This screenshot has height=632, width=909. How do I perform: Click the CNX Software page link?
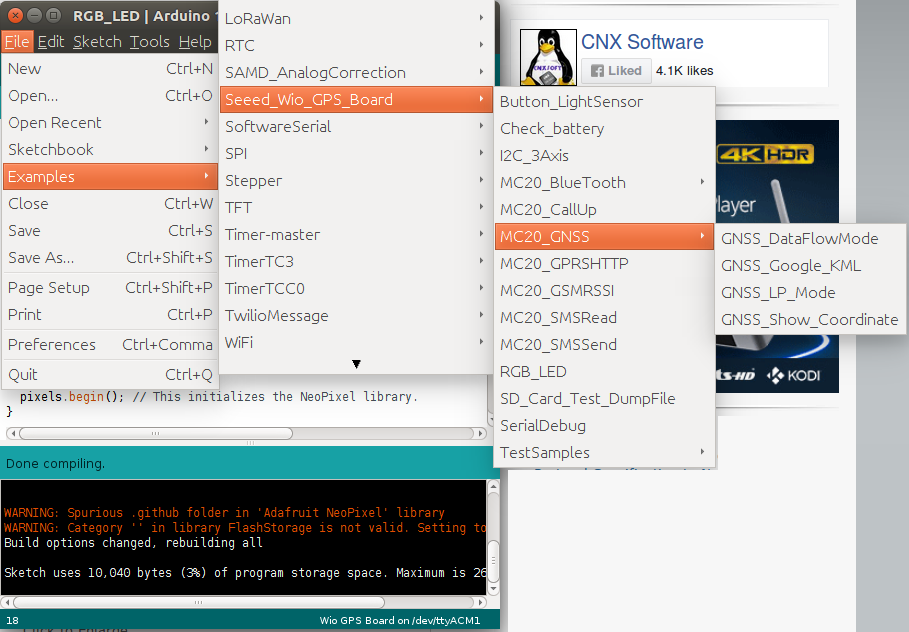(642, 42)
